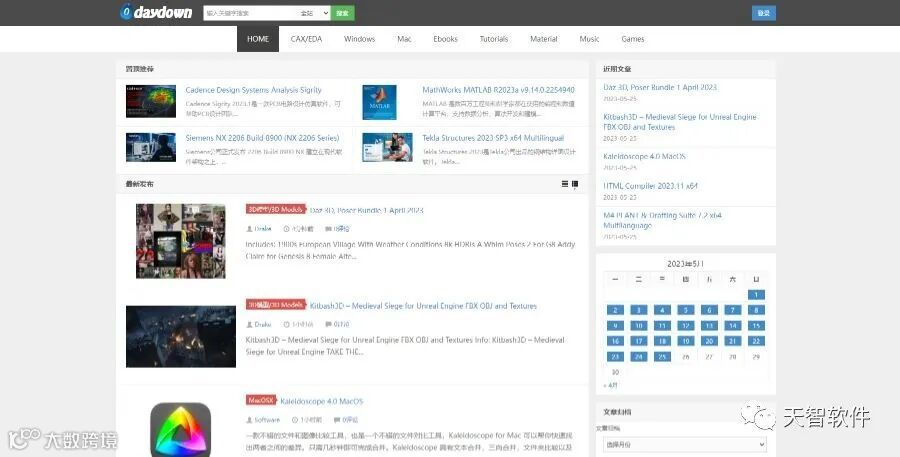Click the Daz 3D collage thumbnail
The width and height of the screenshot is (900, 457).
(181, 241)
